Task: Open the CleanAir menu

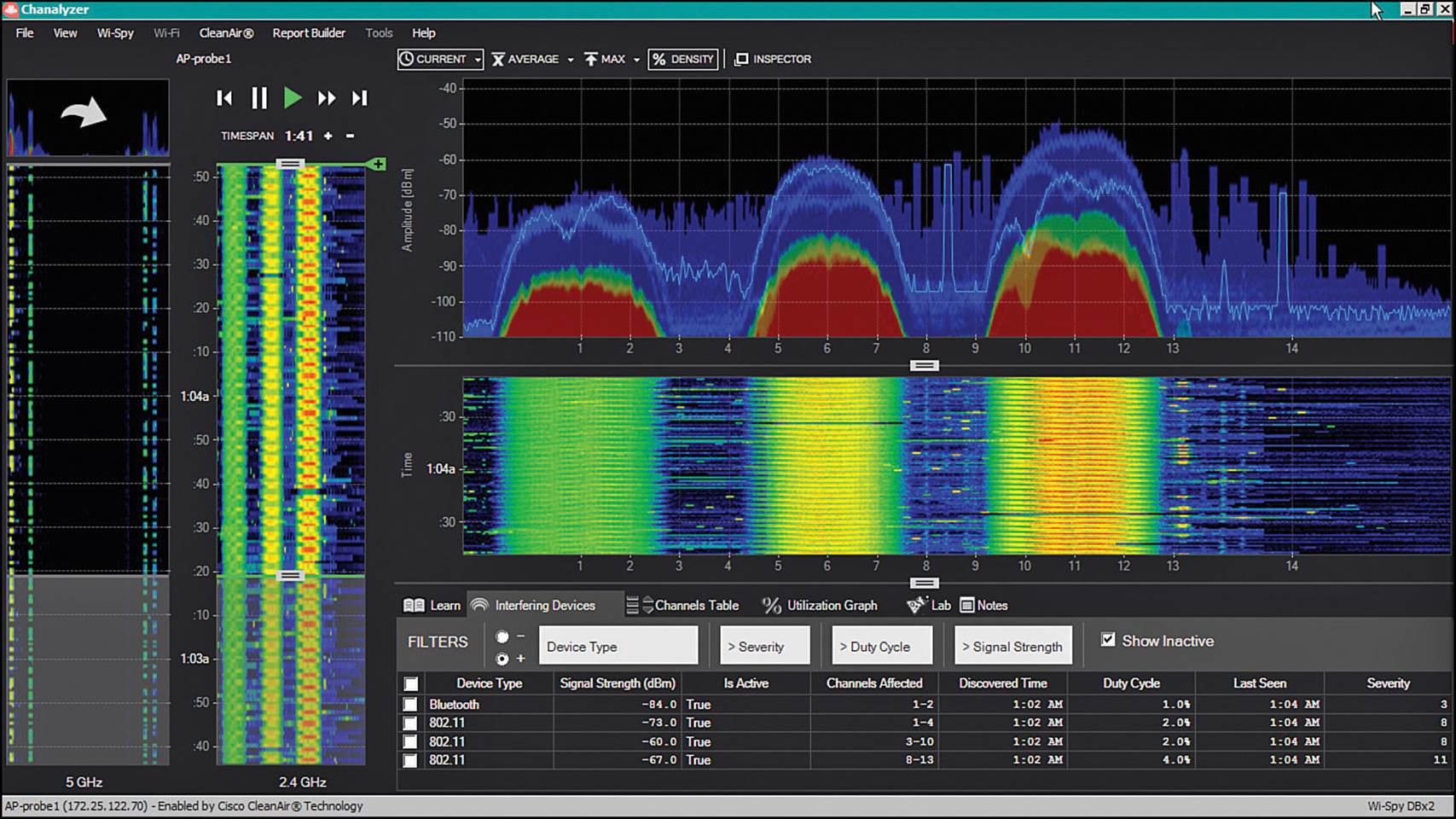Action: 226,33
